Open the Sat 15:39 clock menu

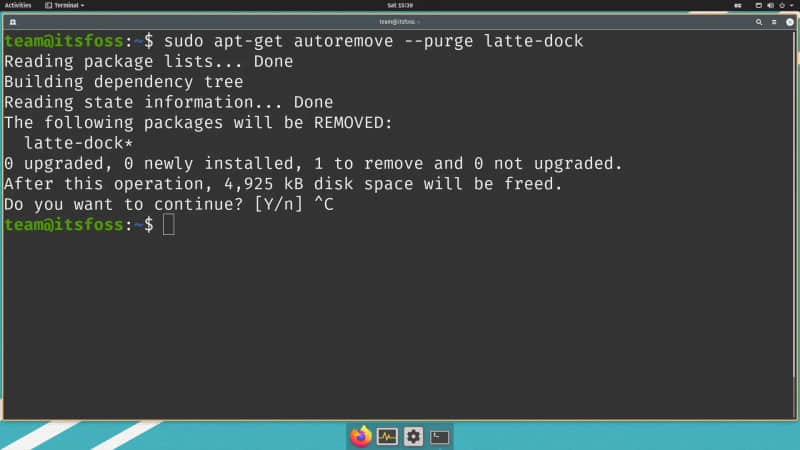coord(400,5)
